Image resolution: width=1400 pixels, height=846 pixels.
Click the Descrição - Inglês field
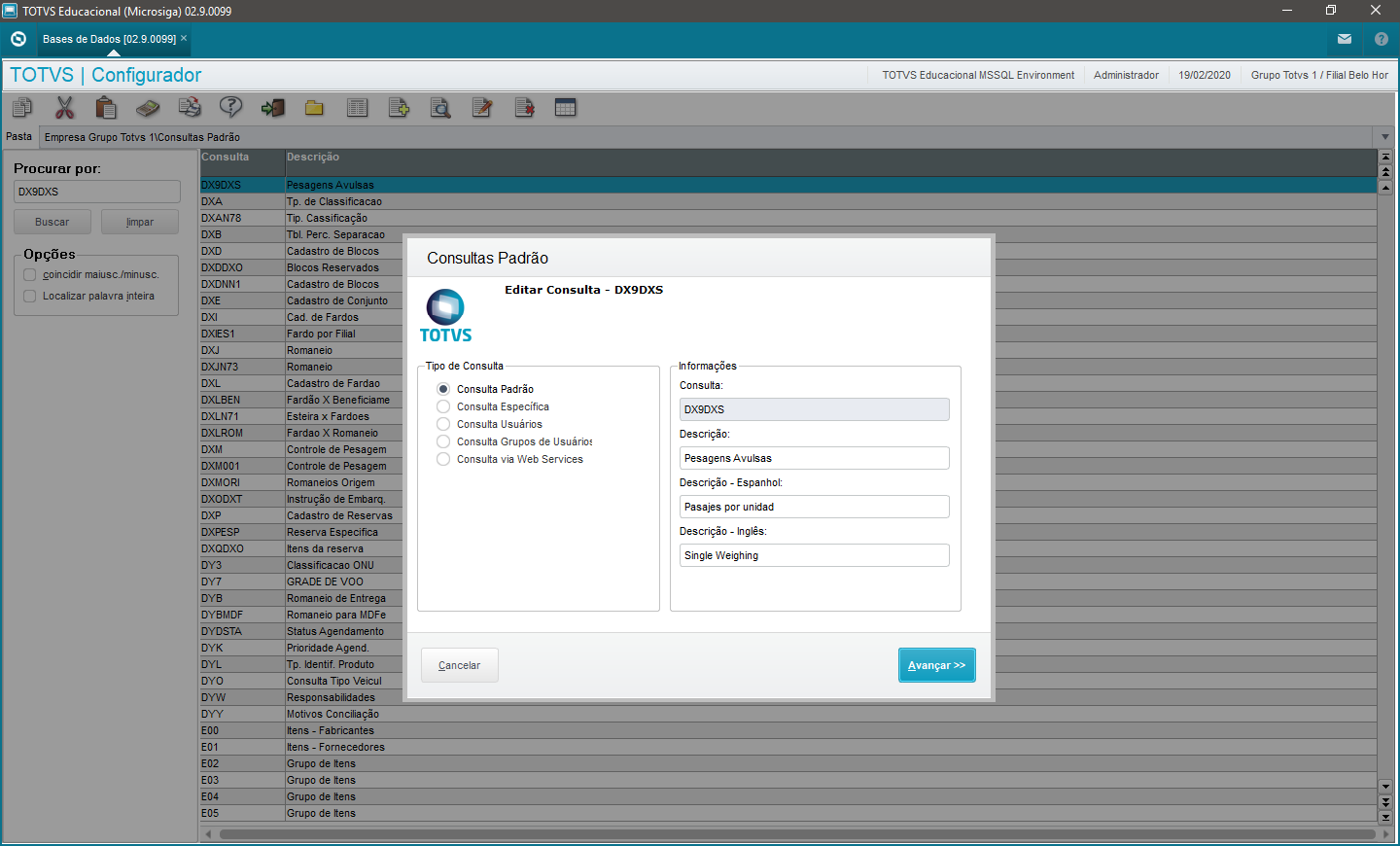815,555
